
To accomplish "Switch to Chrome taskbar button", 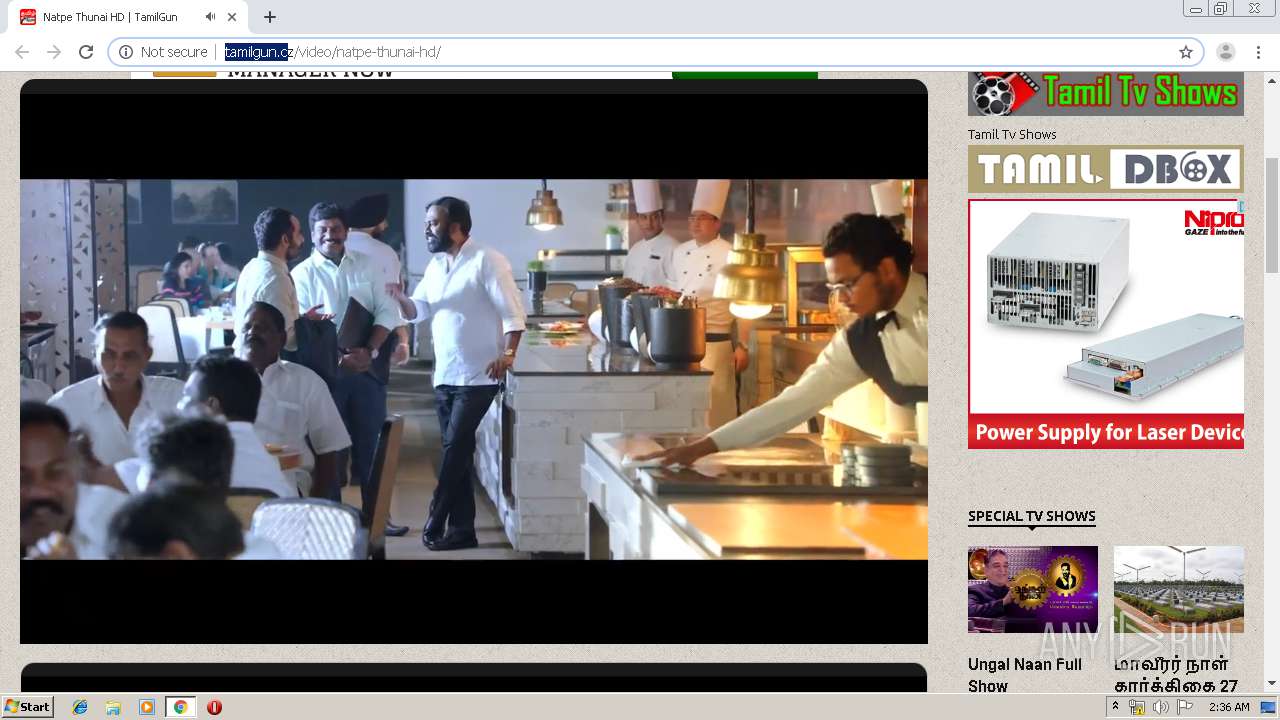I will coord(180,707).
